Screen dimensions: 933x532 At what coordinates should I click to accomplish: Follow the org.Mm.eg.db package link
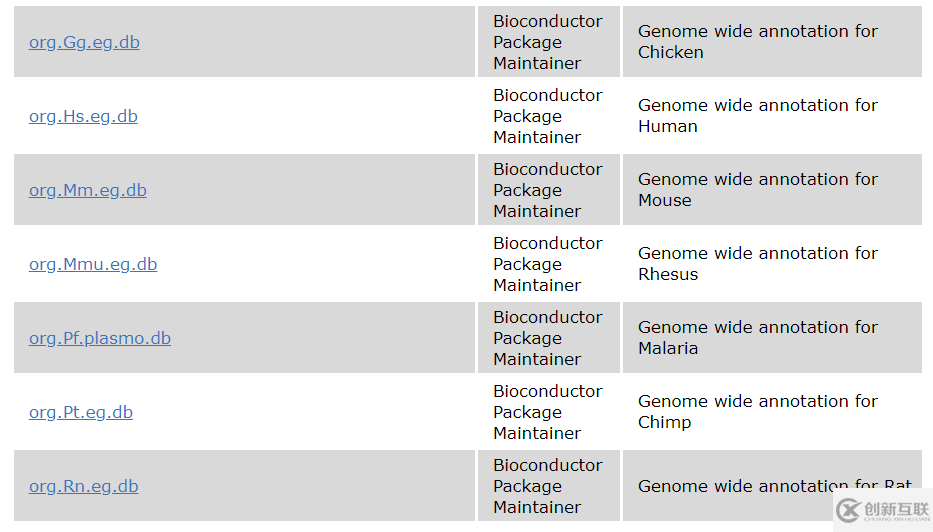click(x=88, y=190)
